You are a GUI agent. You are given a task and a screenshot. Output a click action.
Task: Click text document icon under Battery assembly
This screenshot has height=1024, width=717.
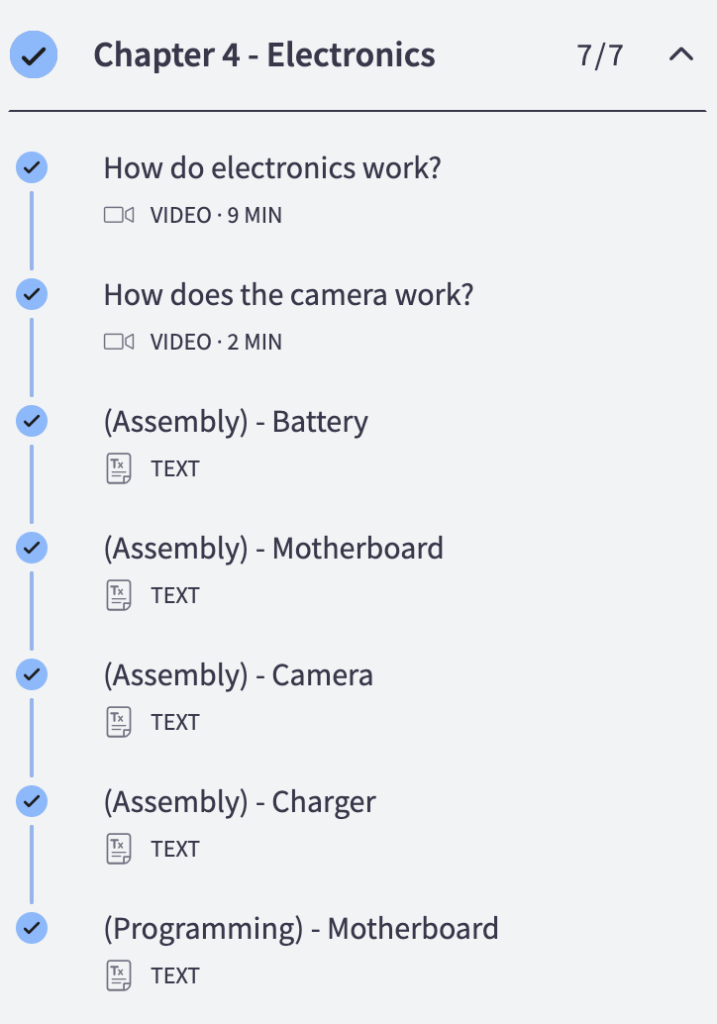(119, 468)
